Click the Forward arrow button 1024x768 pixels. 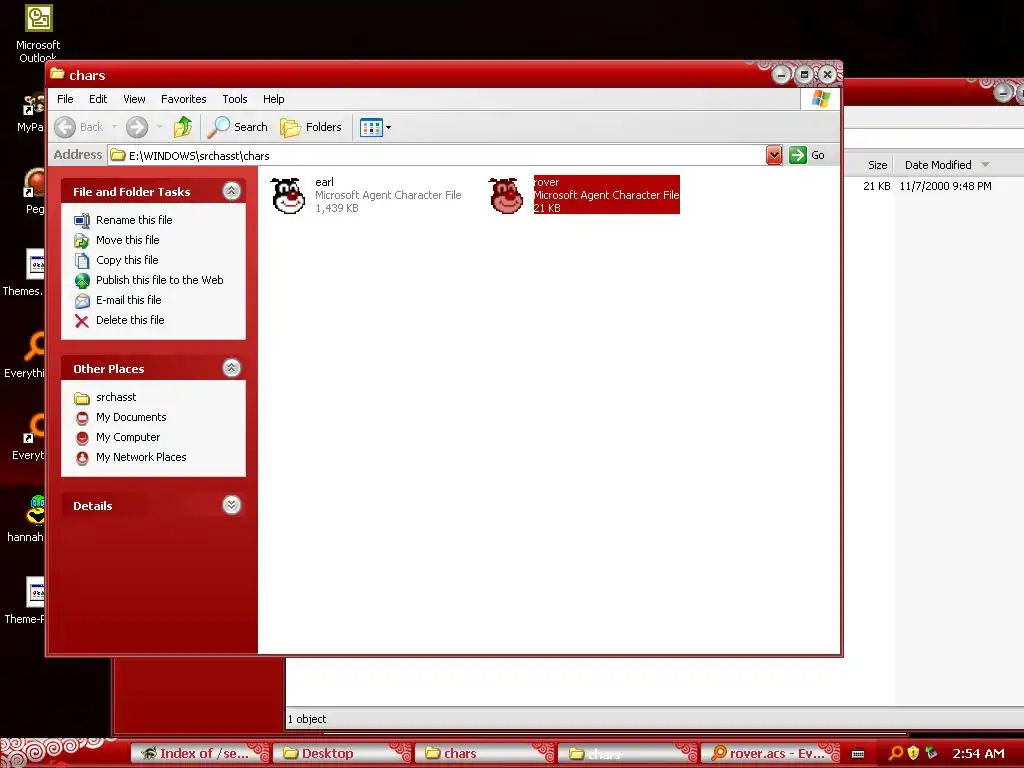point(136,127)
